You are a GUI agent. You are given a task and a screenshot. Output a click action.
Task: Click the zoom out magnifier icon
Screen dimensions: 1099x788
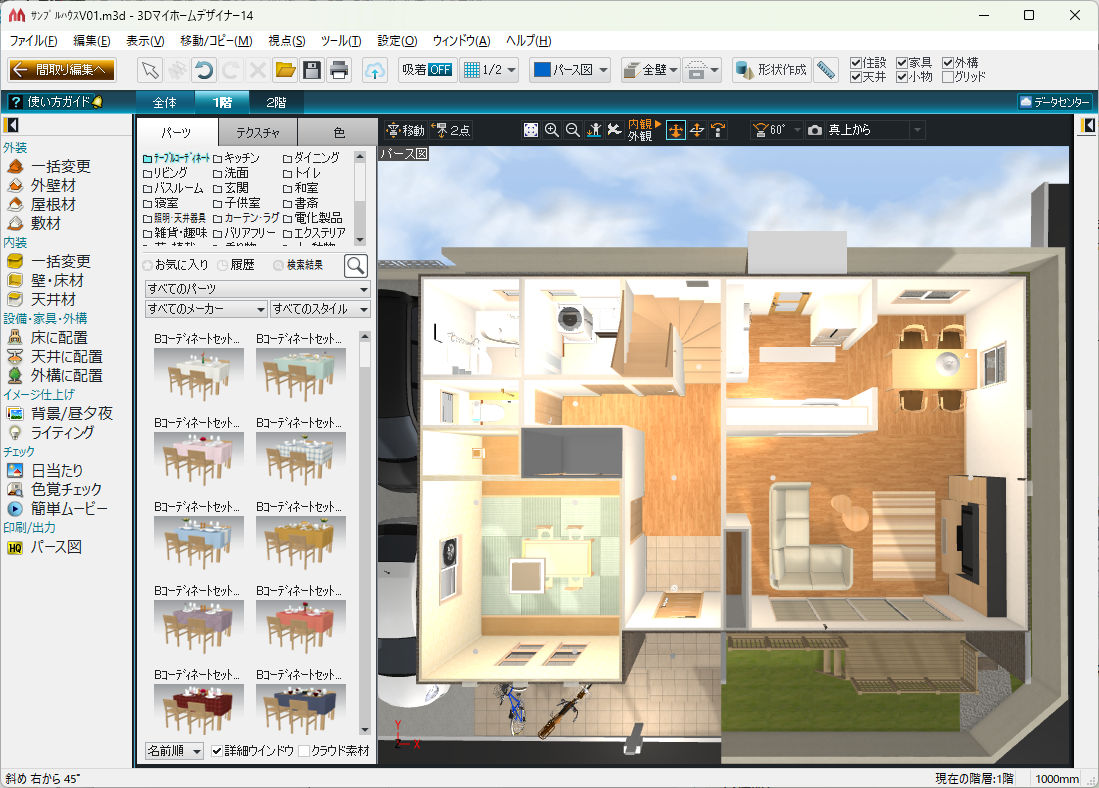pos(573,130)
